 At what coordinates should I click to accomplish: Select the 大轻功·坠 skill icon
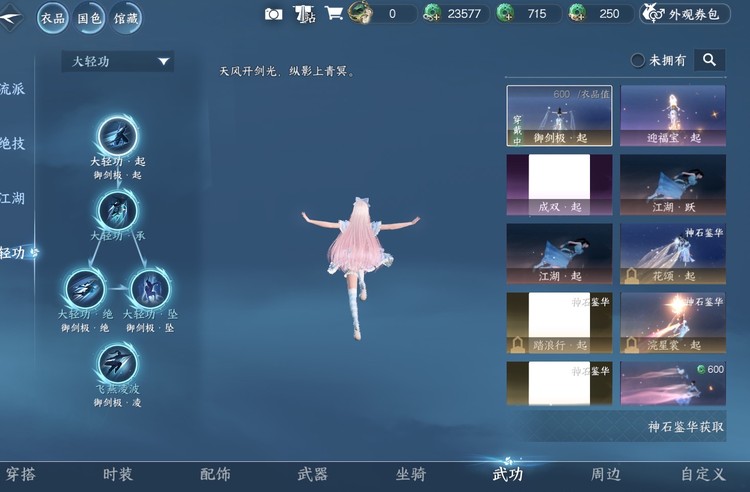tap(150, 289)
